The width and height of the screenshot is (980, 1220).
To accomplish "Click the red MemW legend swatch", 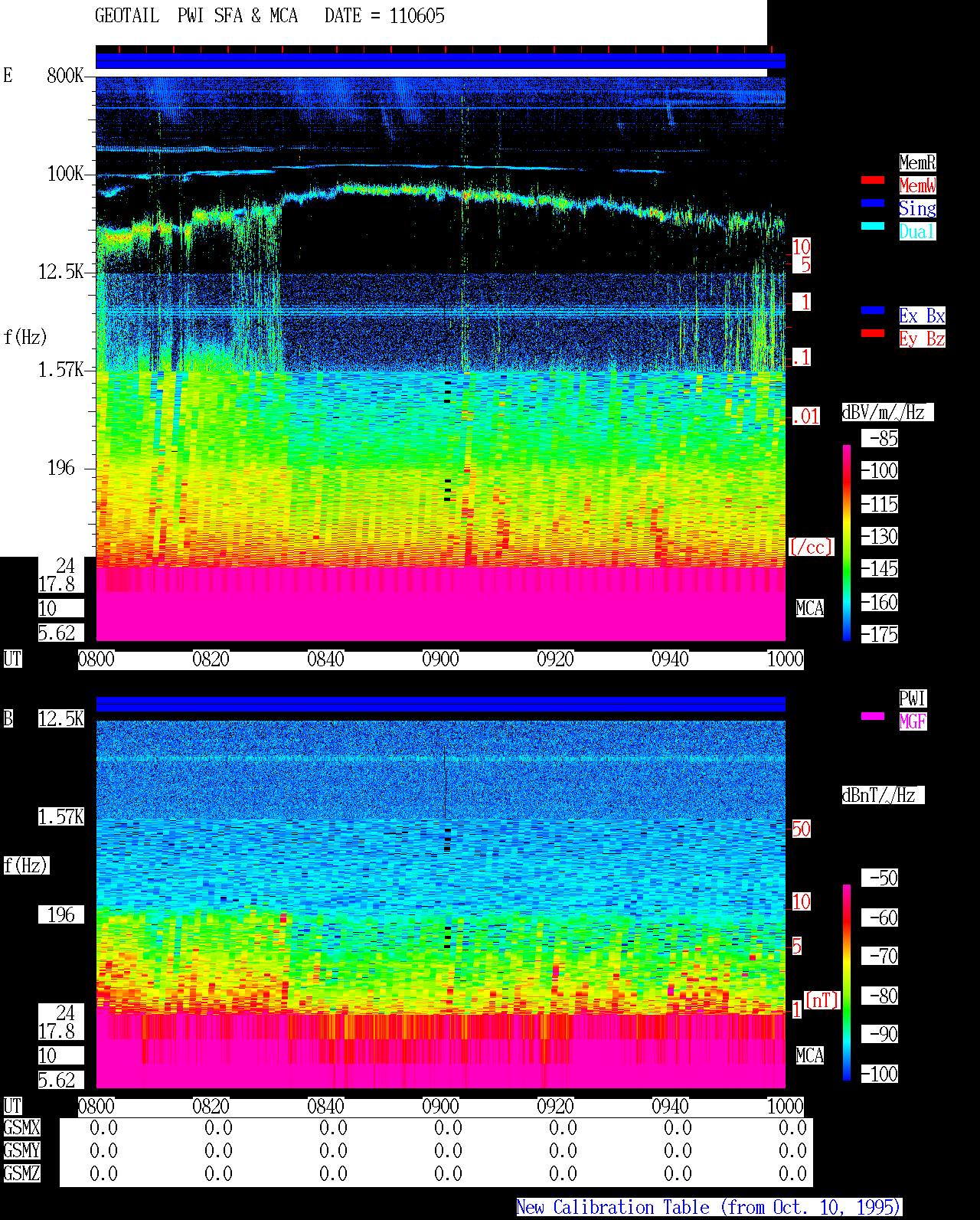I will pyautogui.click(x=873, y=180).
